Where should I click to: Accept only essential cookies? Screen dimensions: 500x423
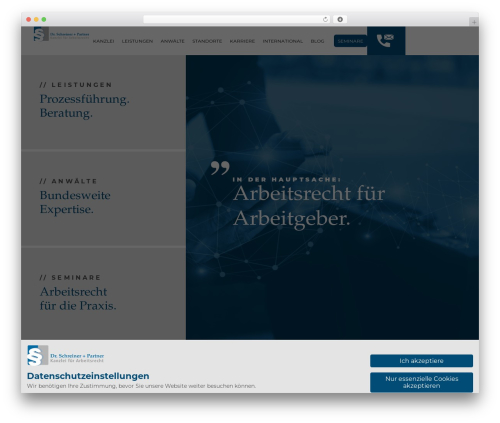pos(421,382)
